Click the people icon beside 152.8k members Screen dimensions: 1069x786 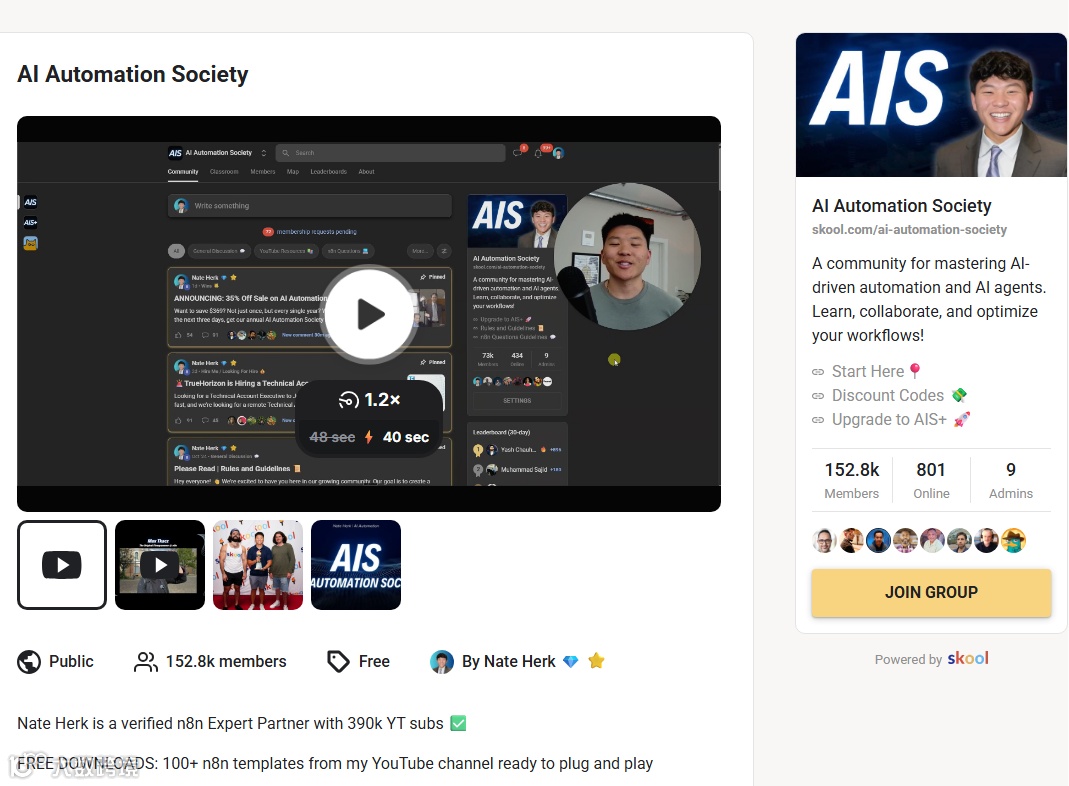point(145,661)
